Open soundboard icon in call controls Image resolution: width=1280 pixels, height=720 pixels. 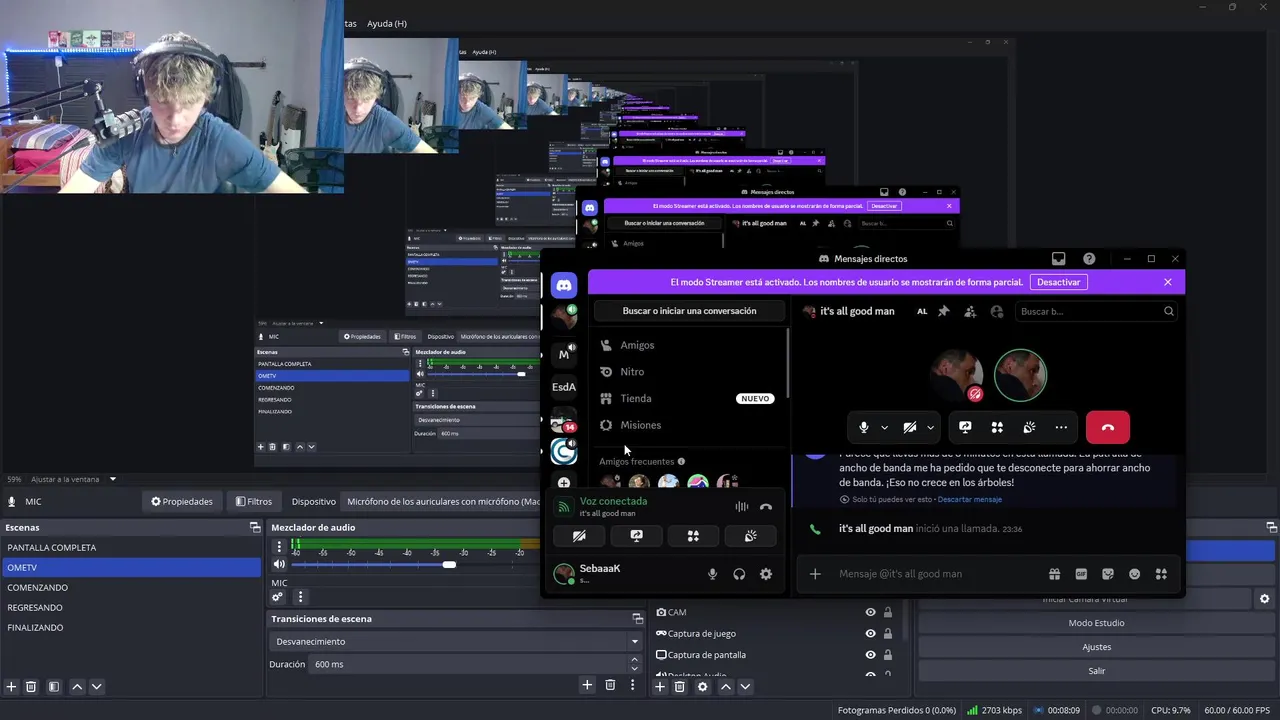coord(1029,427)
